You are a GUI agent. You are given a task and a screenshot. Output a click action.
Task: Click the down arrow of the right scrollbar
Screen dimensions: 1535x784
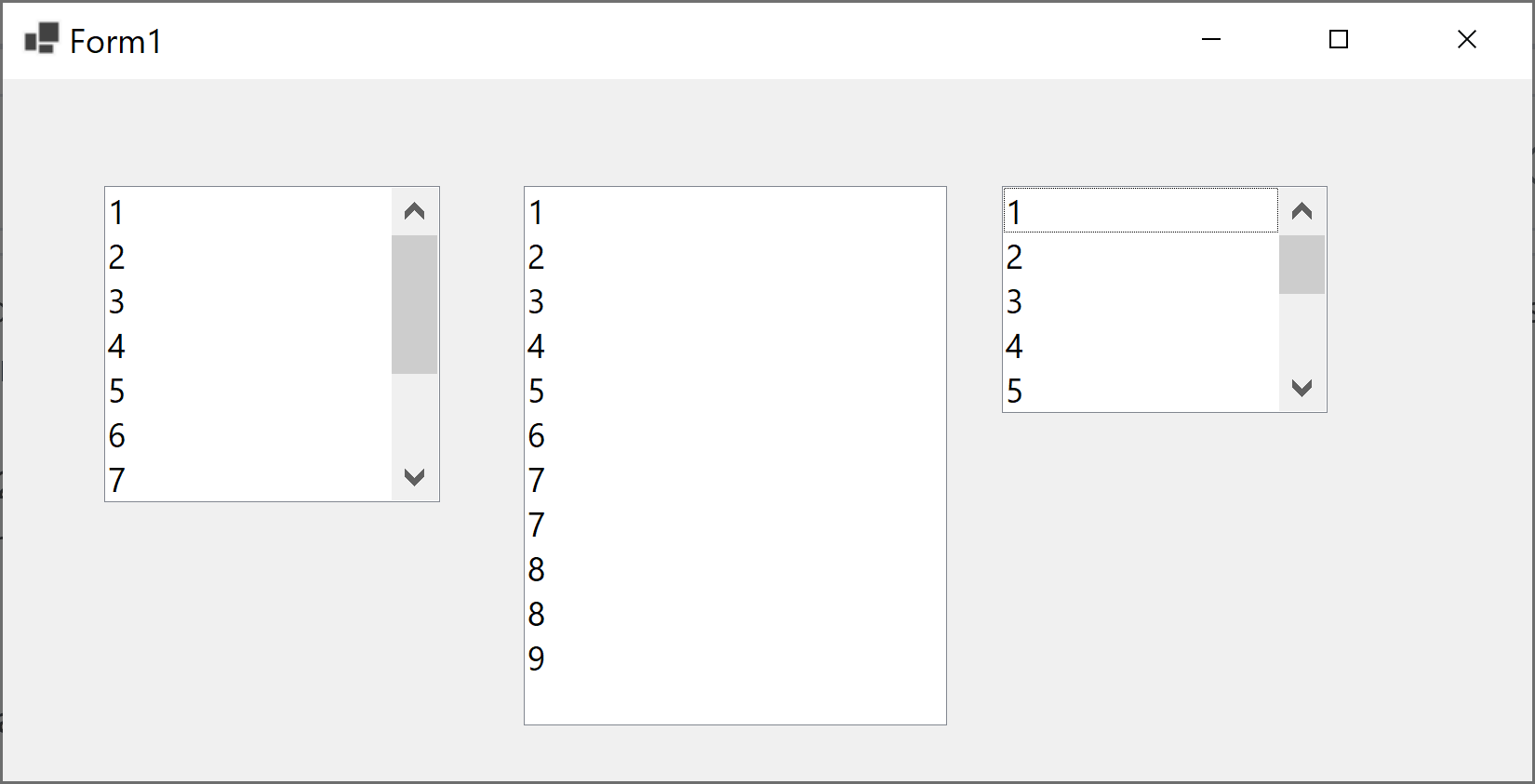[1301, 388]
